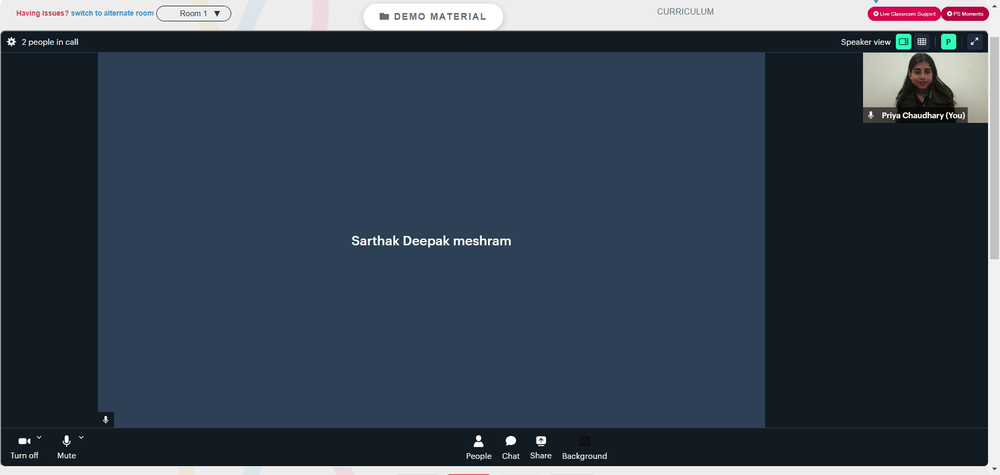Expand microphone options chevron
This screenshot has width=1000, height=475.
click(81, 437)
